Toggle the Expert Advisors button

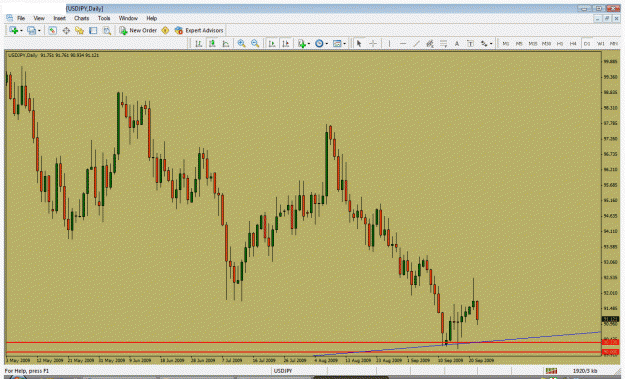[199, 30]
